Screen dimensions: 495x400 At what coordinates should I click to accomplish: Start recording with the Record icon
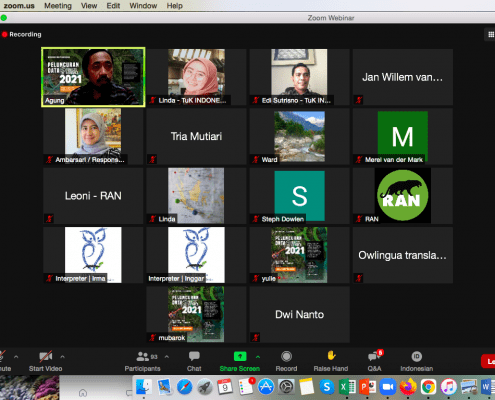point(286,356)
